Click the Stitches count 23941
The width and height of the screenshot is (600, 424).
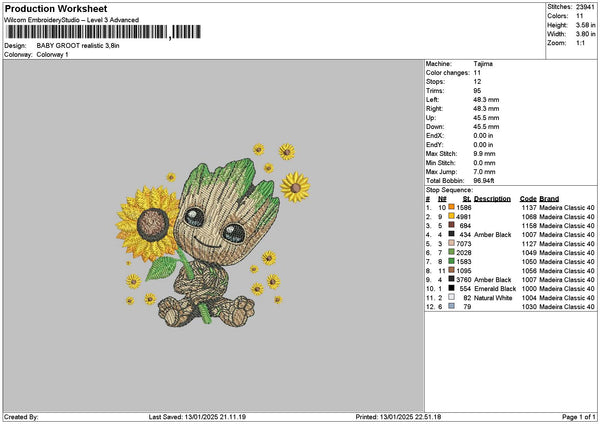click(585, 7)
